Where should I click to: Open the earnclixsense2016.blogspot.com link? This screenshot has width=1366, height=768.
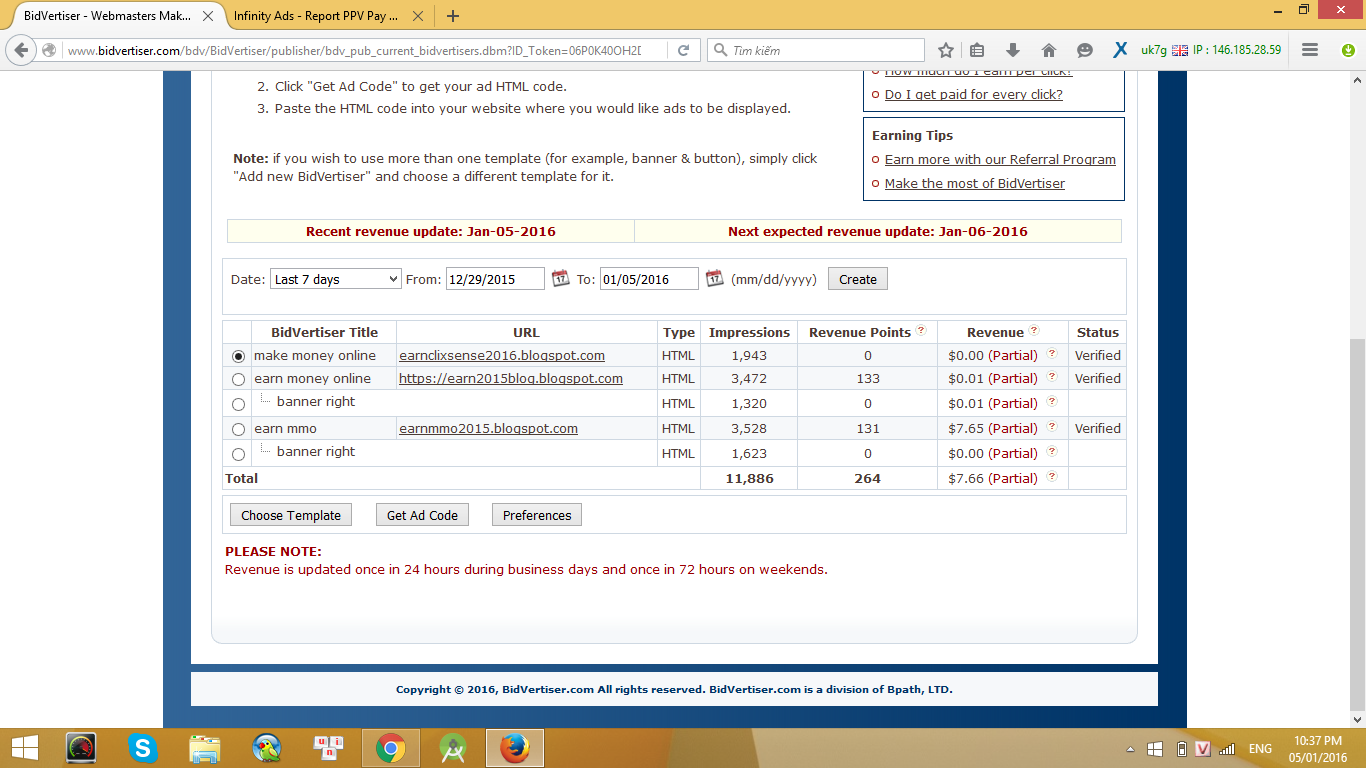click(502, 355)
